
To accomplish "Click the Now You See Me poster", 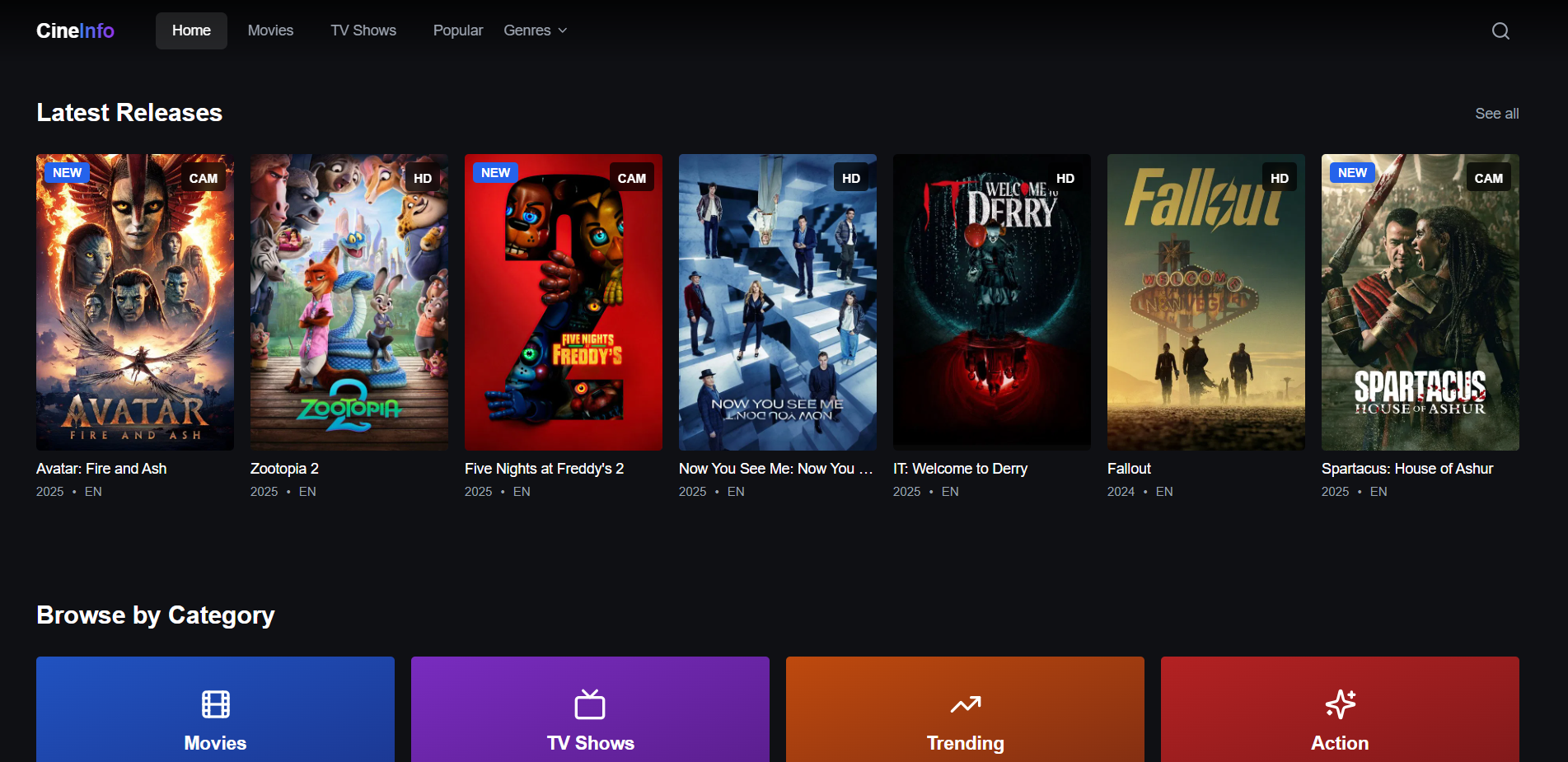I will (x=777, y=302).
